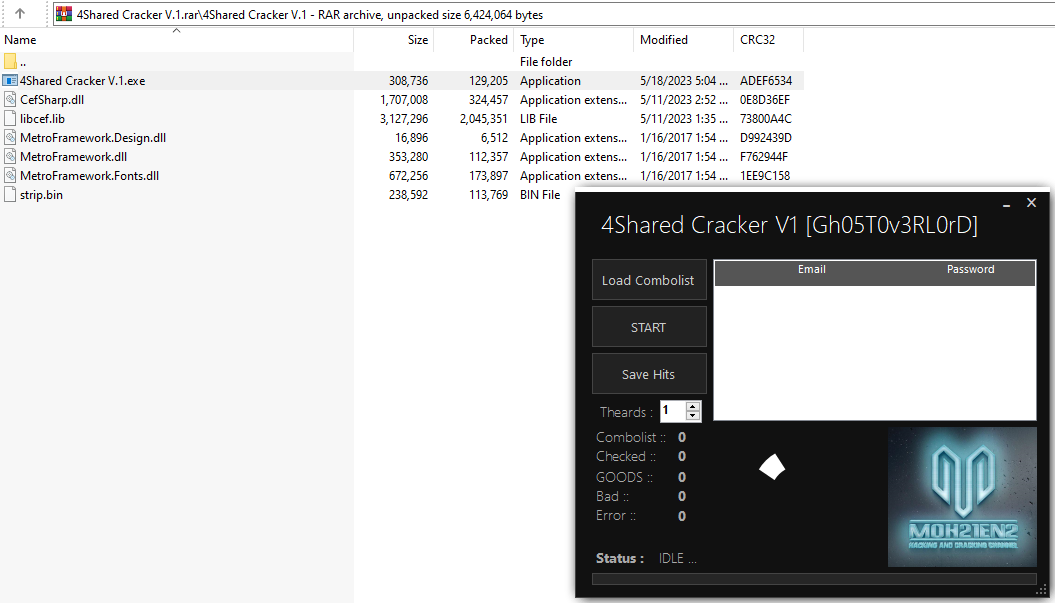Click the Theards number input field
Viewport: 1055px width, 603px height.
pyautogui.click(x=673, y=411)
